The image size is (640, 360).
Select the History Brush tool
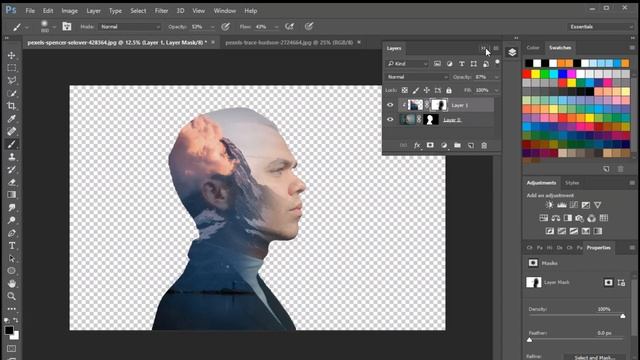tap(11, 169)
